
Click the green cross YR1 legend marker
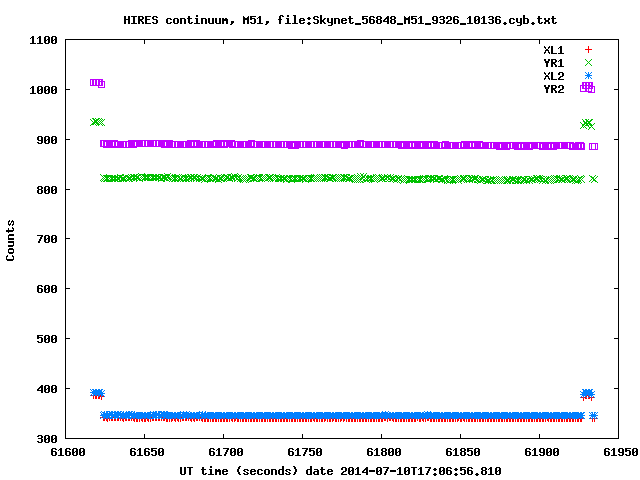[x=588, y=62]
